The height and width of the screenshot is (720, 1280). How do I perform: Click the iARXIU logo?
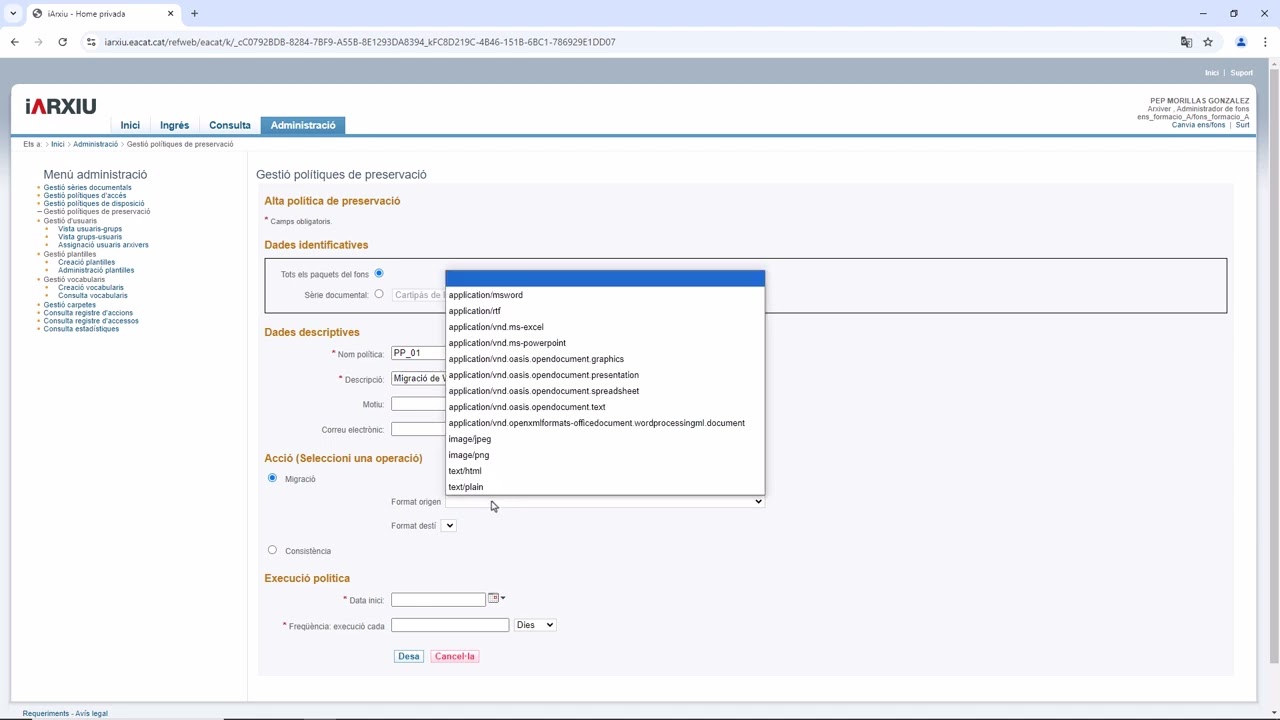pyautogui.click(x=61, y=106)
